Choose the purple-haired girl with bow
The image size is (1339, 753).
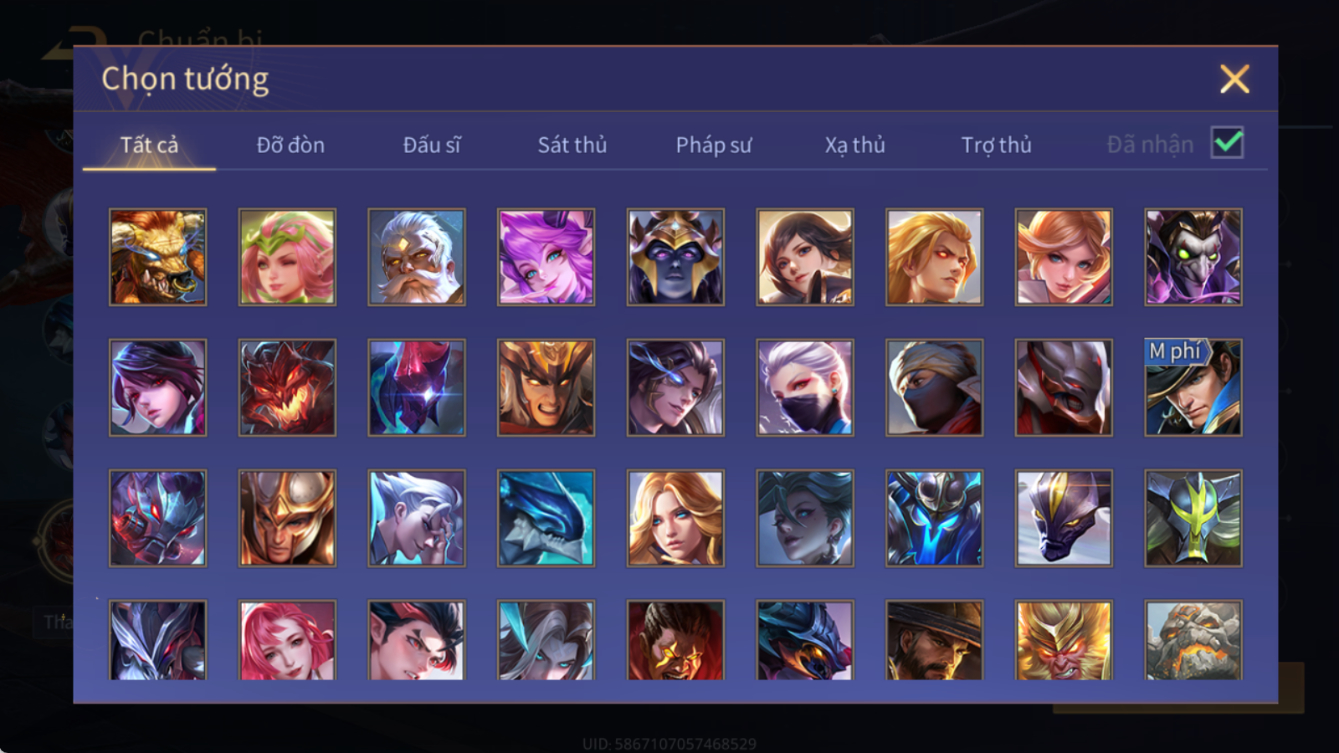pyautogui.click(x=546, y=257)
